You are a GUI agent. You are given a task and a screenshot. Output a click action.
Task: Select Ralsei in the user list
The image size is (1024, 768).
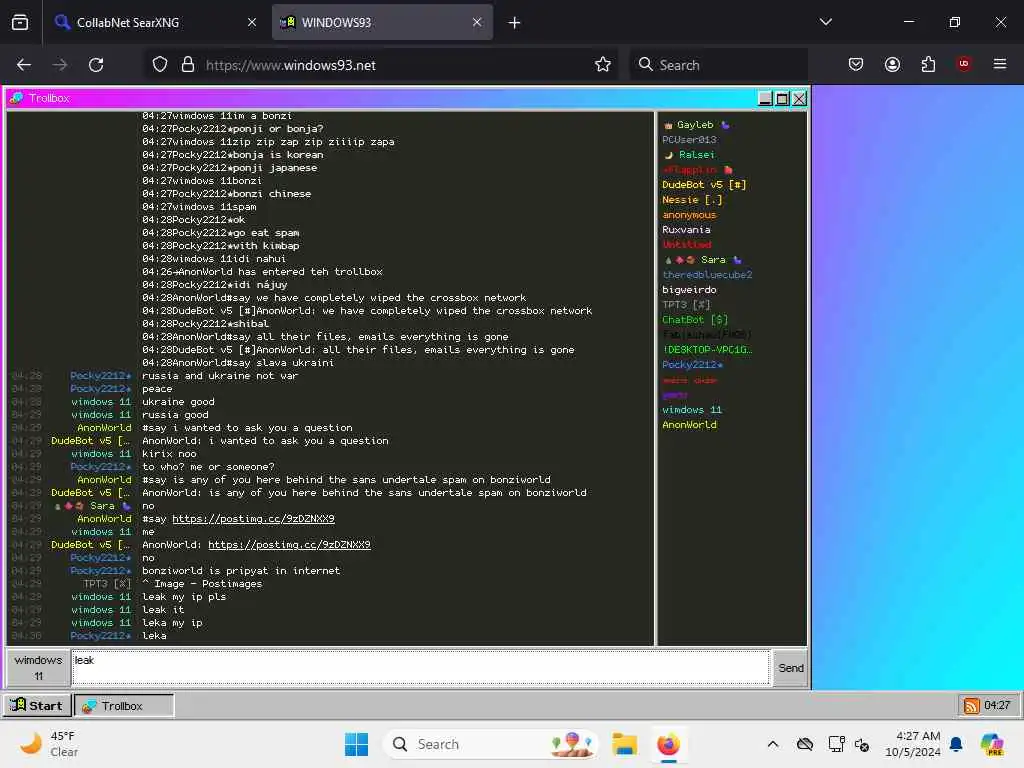[x=690, y=155]
